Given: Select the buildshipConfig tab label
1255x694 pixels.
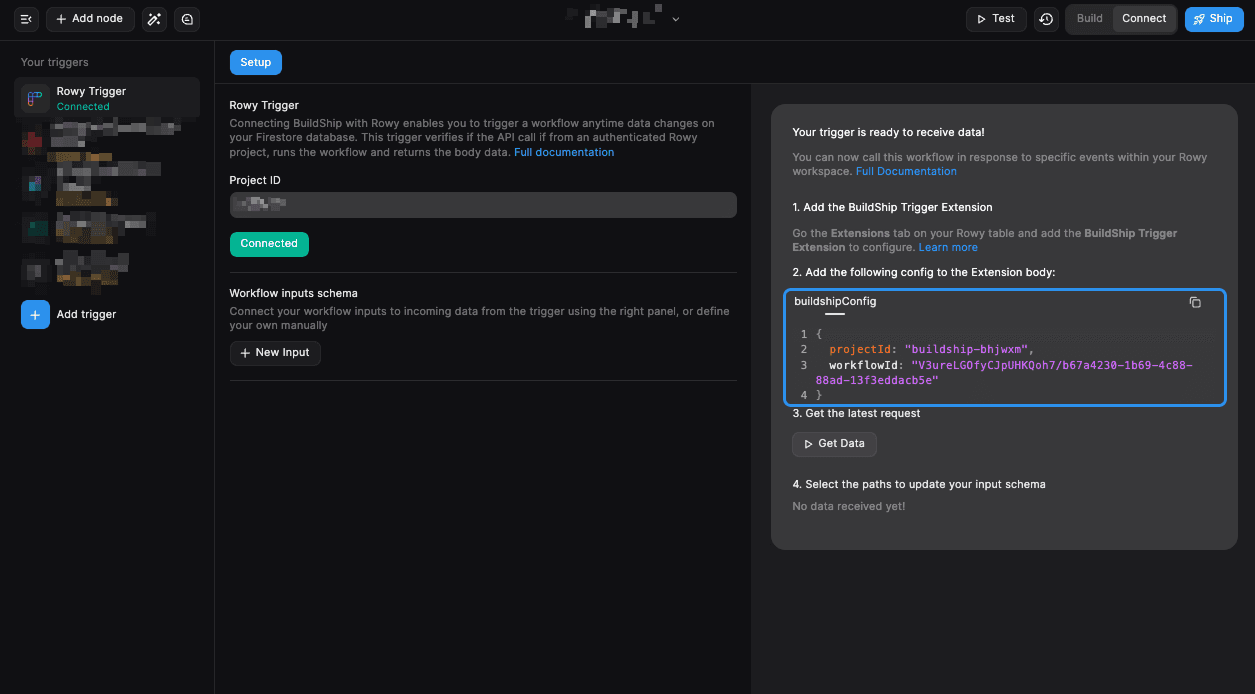Looking at the screenshot, I should 835,301.
